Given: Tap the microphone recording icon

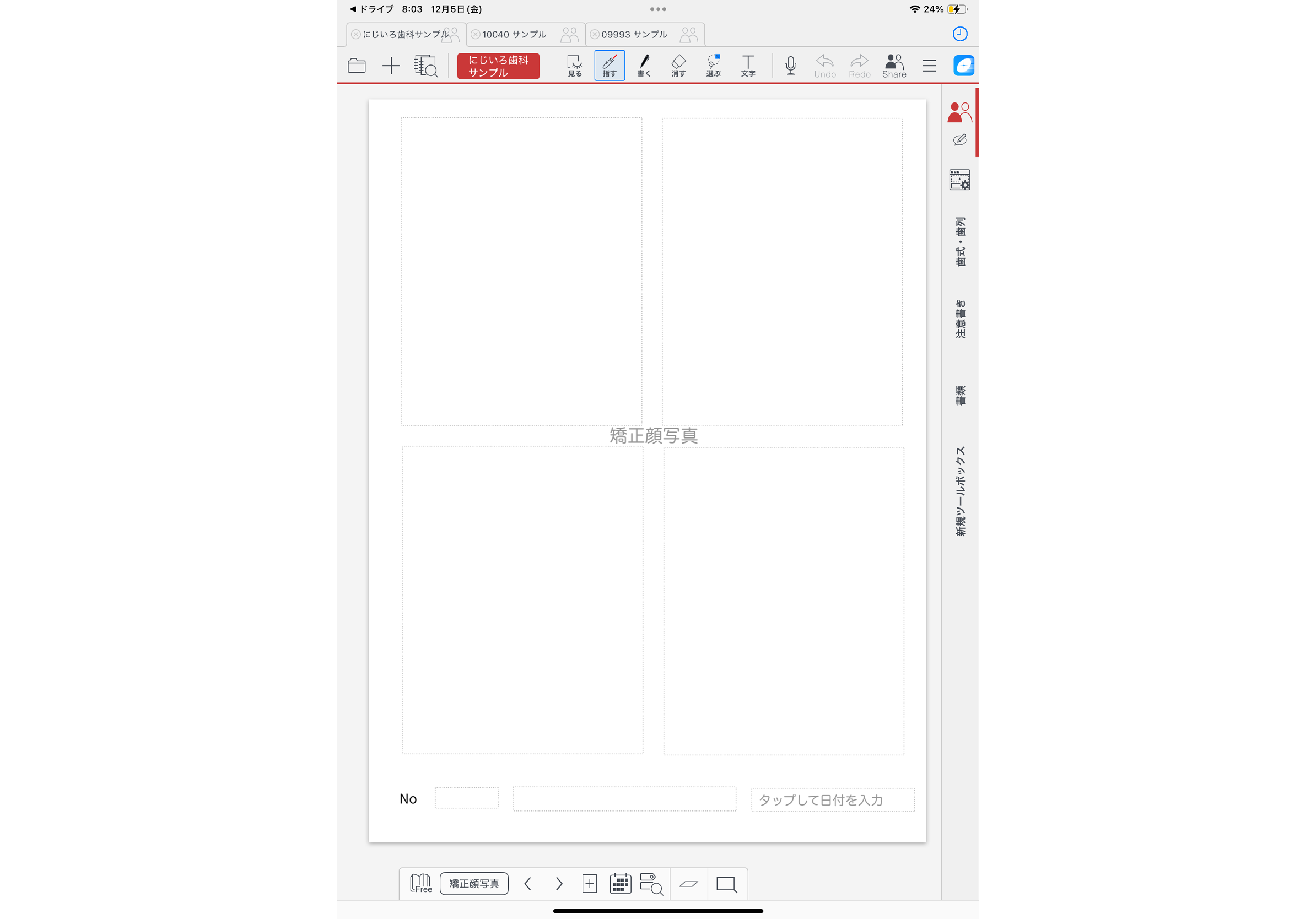Looking at the screenshot, I should (x=790, y=66).
